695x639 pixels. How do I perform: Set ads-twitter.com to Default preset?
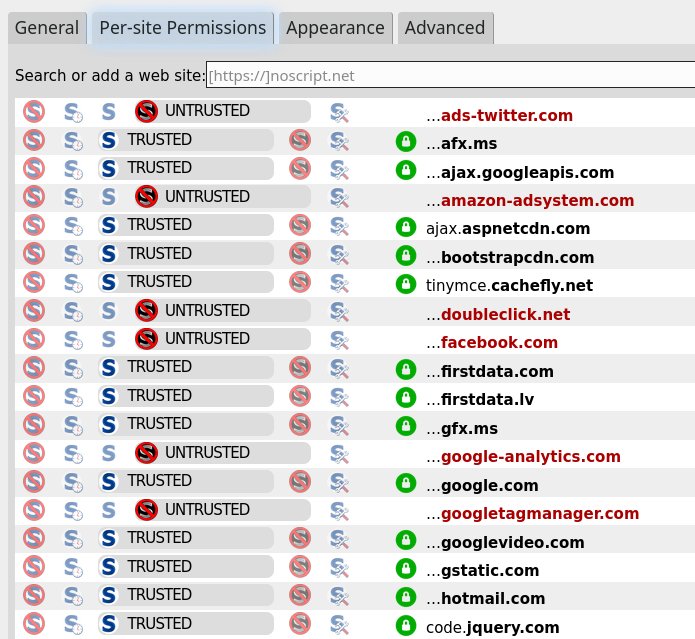coord(34,111)
